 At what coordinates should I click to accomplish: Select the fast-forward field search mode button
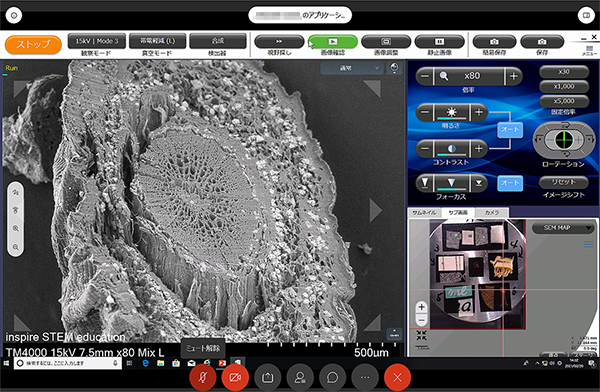279,41
